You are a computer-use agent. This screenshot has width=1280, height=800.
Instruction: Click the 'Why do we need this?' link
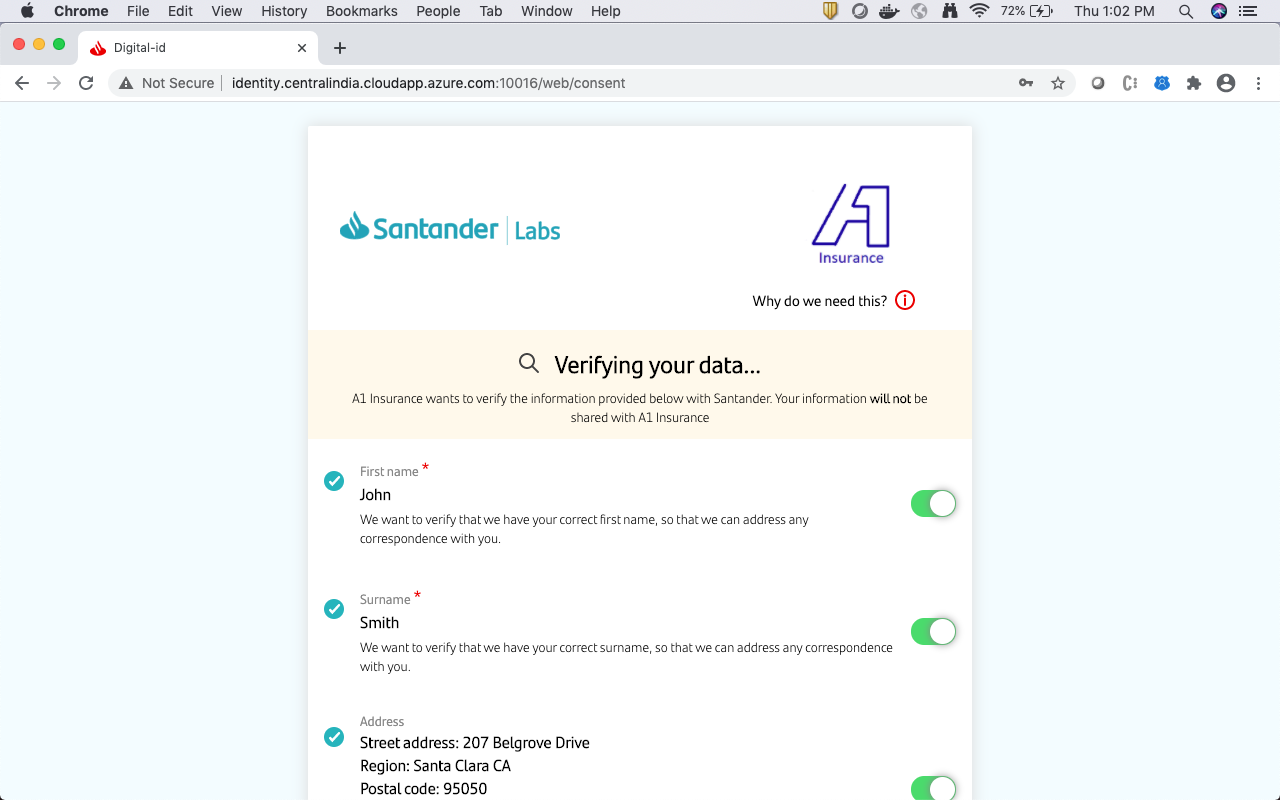[820, 301]
